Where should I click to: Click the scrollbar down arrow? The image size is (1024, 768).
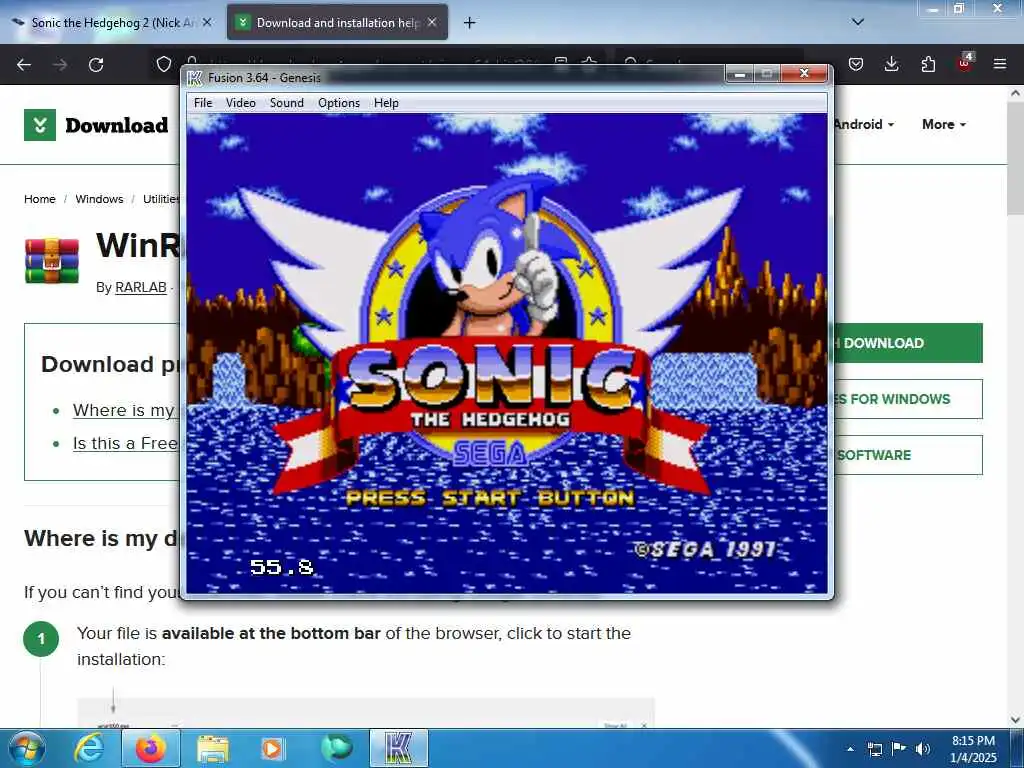coord(1015,720)
